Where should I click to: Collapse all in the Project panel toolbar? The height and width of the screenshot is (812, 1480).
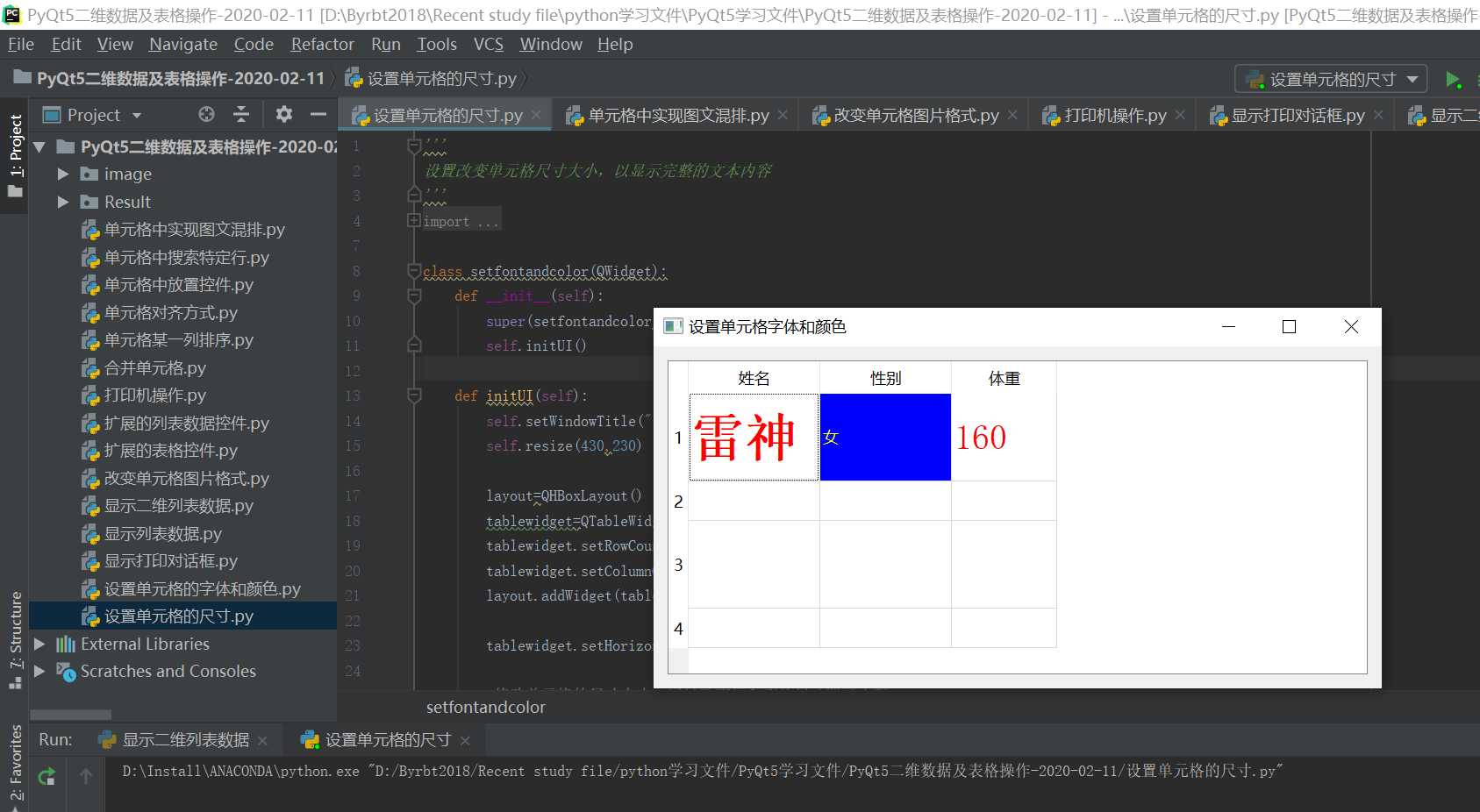[241, 115]
